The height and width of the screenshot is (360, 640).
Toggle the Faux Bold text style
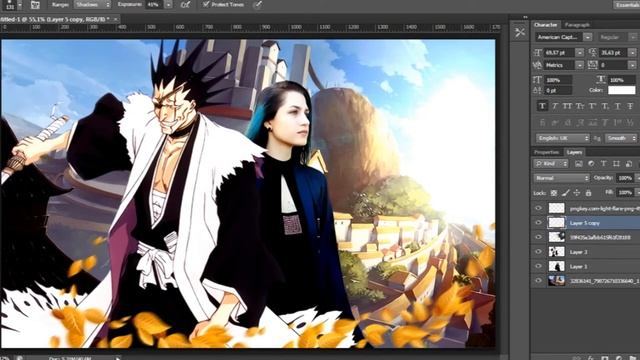pos(542,106)
